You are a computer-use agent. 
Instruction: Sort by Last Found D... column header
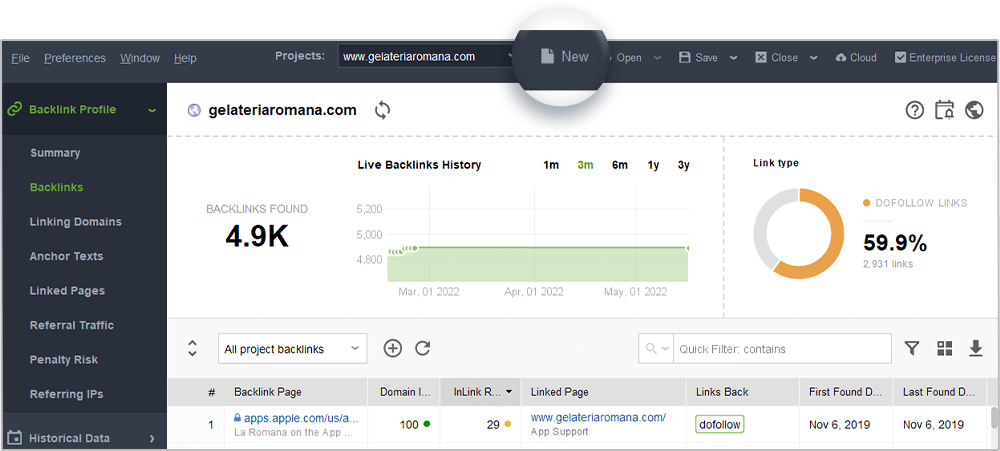(x=940, y=392)
